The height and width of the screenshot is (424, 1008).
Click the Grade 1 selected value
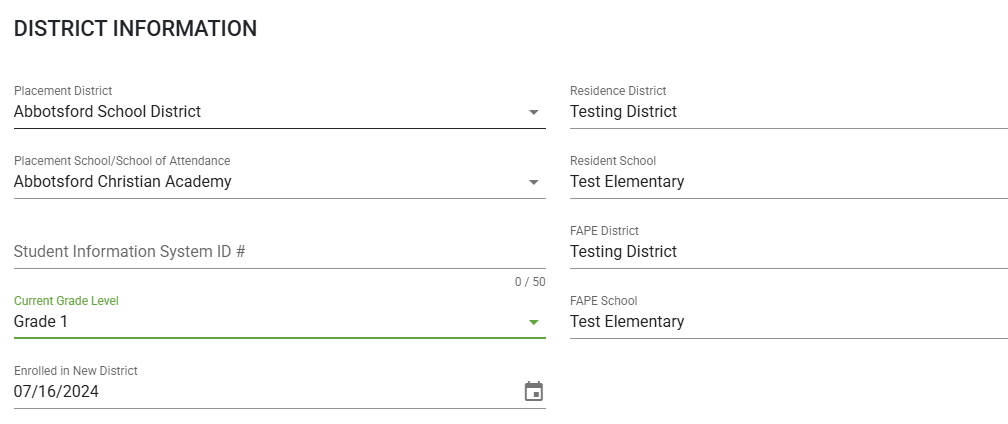[x=40, y=321]
